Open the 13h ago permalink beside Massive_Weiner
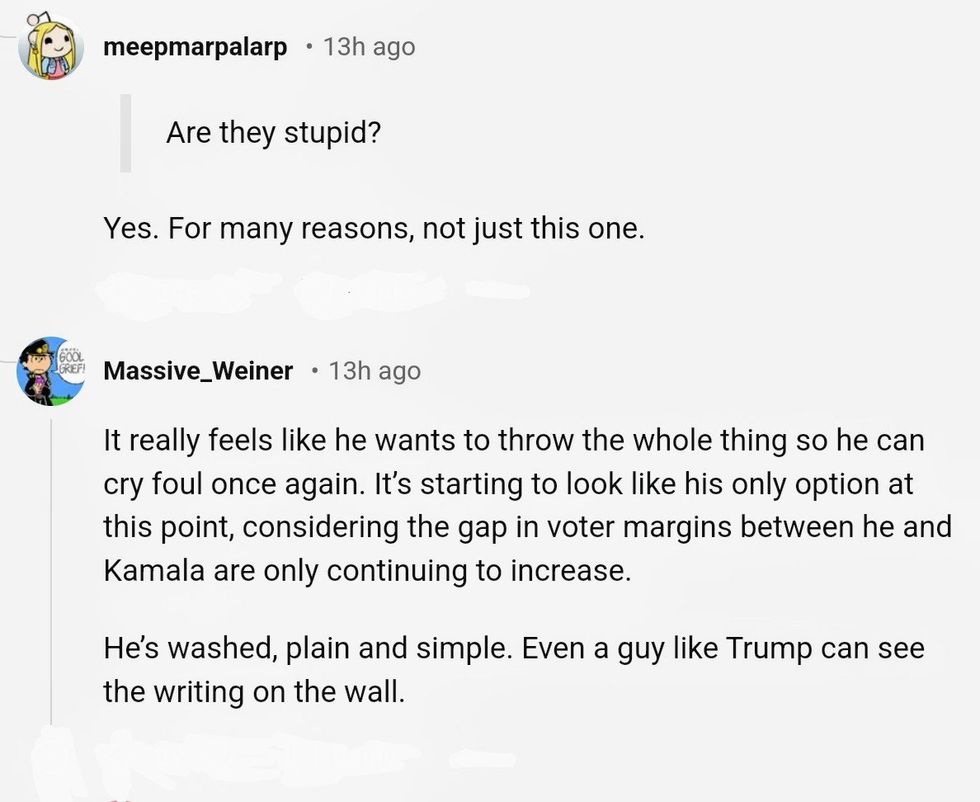980x802 pixels. (x=374, y=371)
